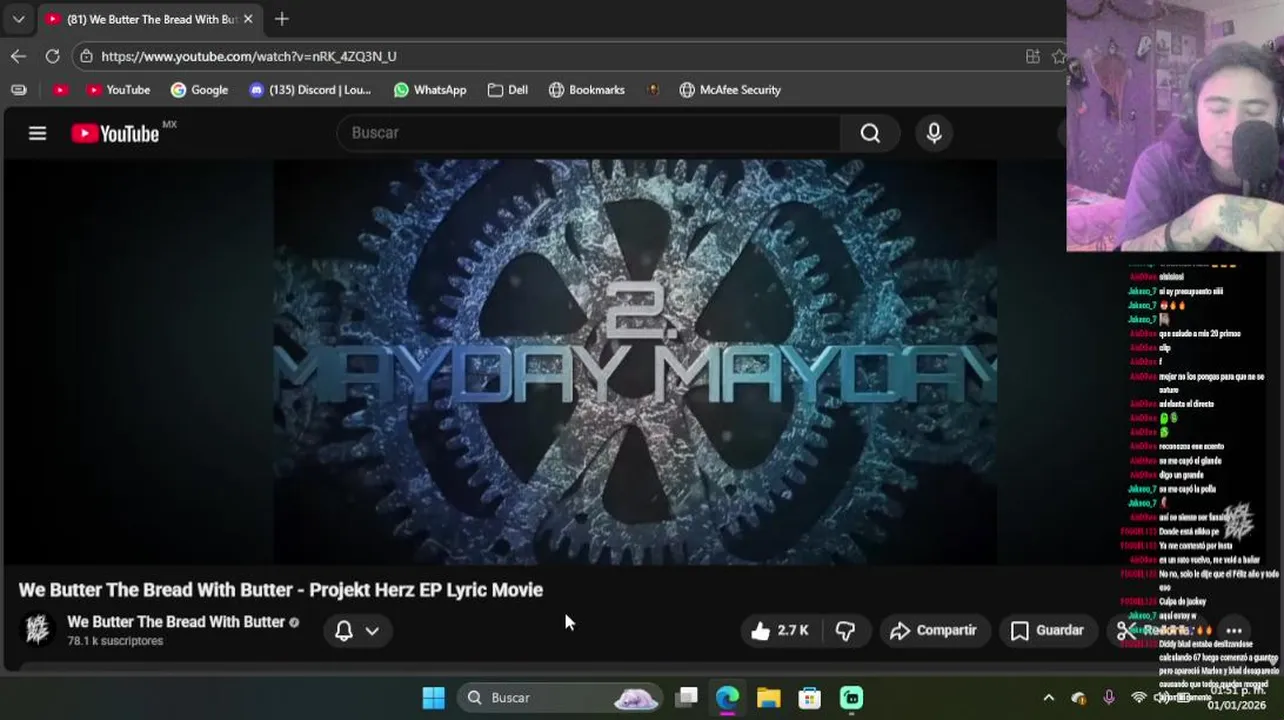Click the taskbar Buscar search box
The image size is (1284, 720).
[560, 698]
